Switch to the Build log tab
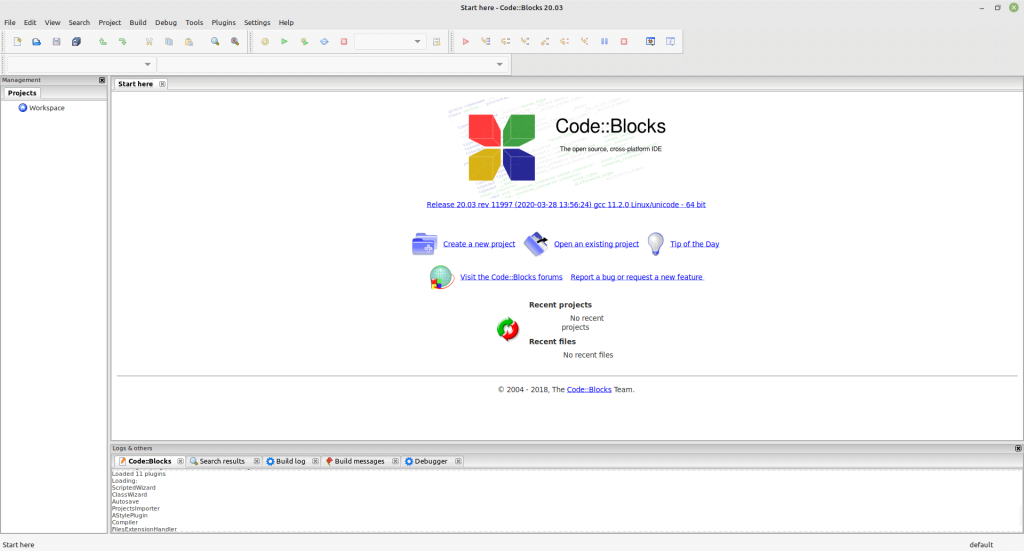Screen dimensions: 1024x551 pos(290,461)
